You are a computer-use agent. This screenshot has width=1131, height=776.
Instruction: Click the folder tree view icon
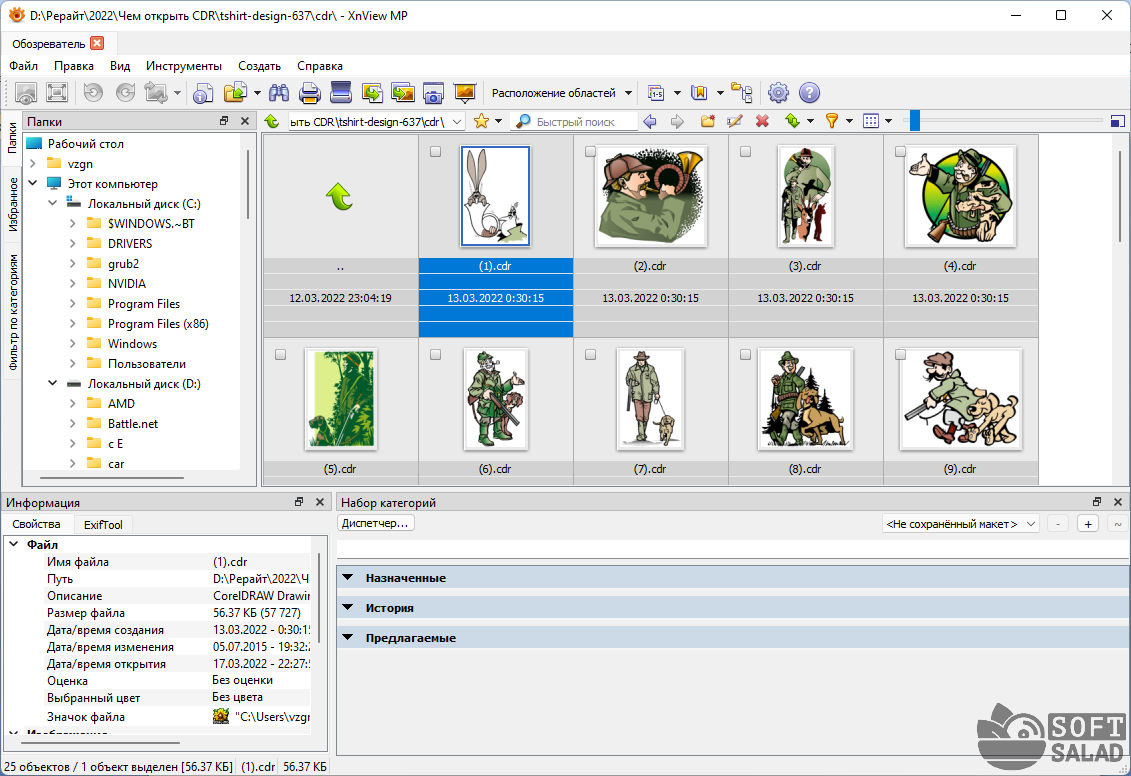pos(741,92)
